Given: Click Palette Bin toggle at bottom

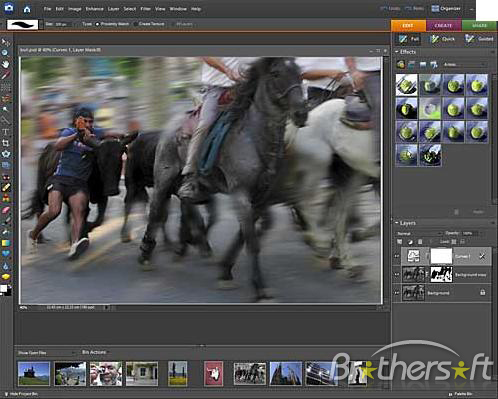Looking at the screenshot, I should click(461, 394).
